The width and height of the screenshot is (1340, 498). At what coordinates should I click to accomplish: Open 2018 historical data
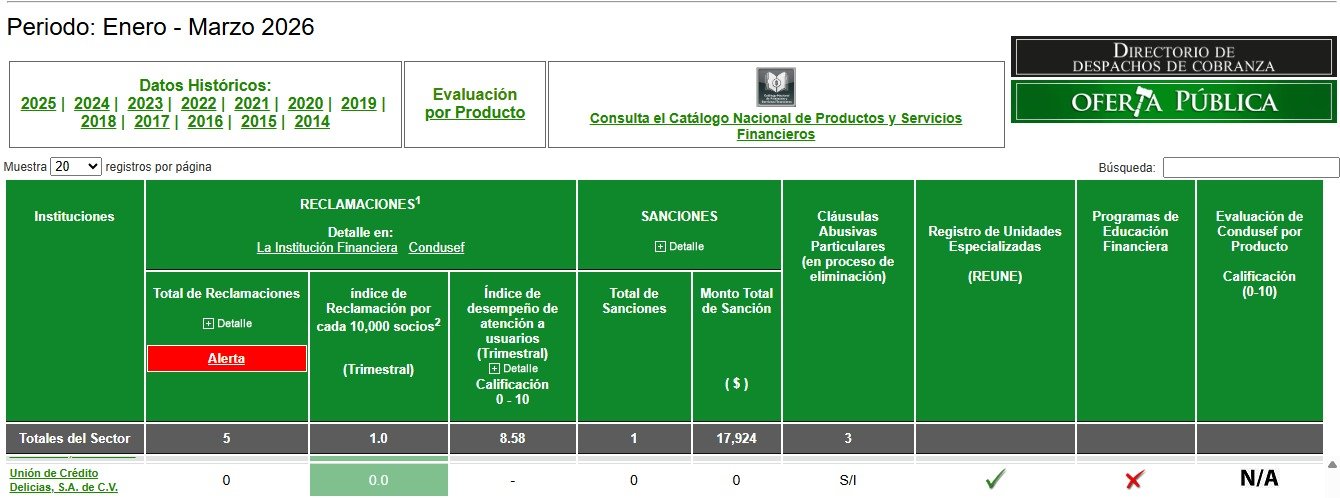[98, 121]
